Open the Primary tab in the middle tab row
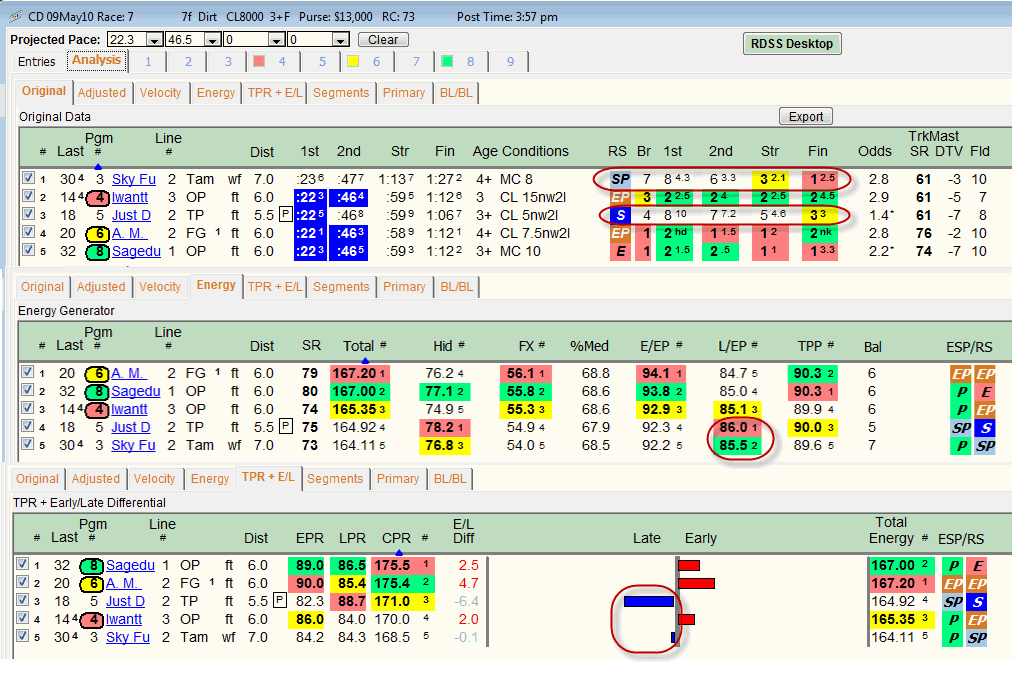The image size is (1012, 699). (x=404, y=287)
